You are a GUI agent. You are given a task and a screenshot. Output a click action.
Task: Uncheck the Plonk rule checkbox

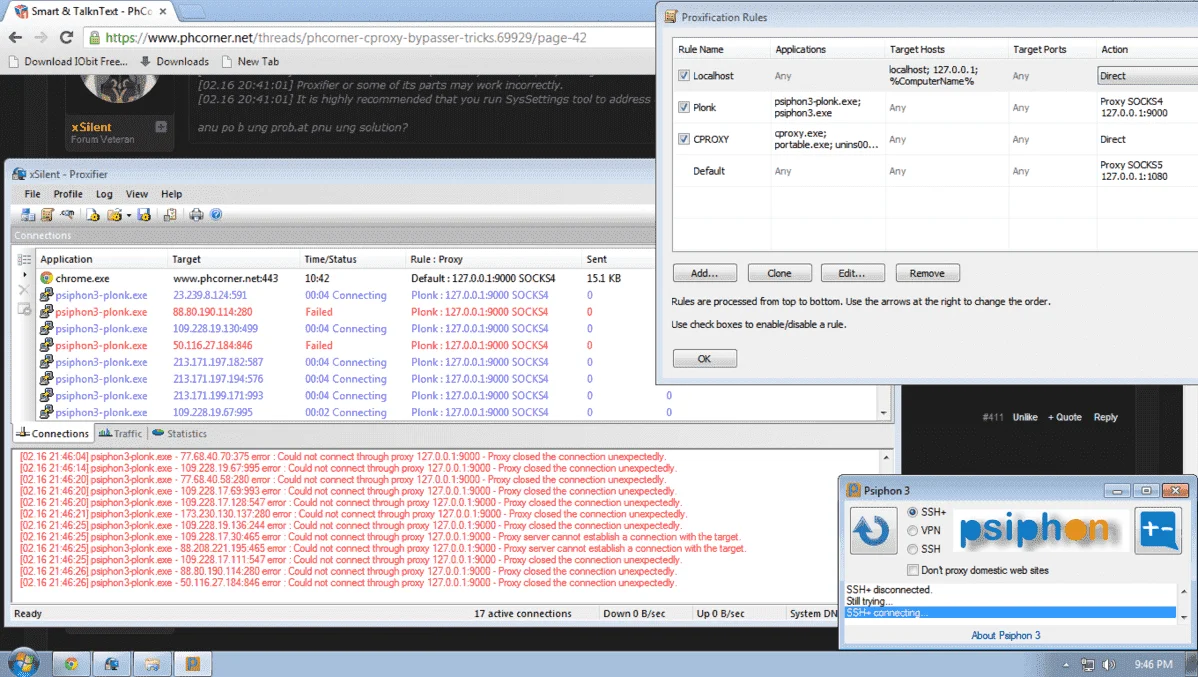pyautogui.click(x=684, y=107)
